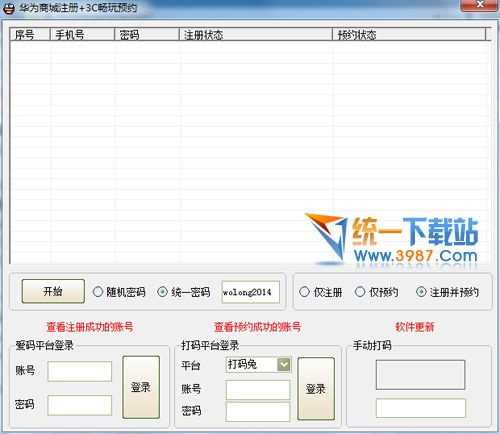Click the app icon in the title bar
Screen dimensions: 500x434
8,8
